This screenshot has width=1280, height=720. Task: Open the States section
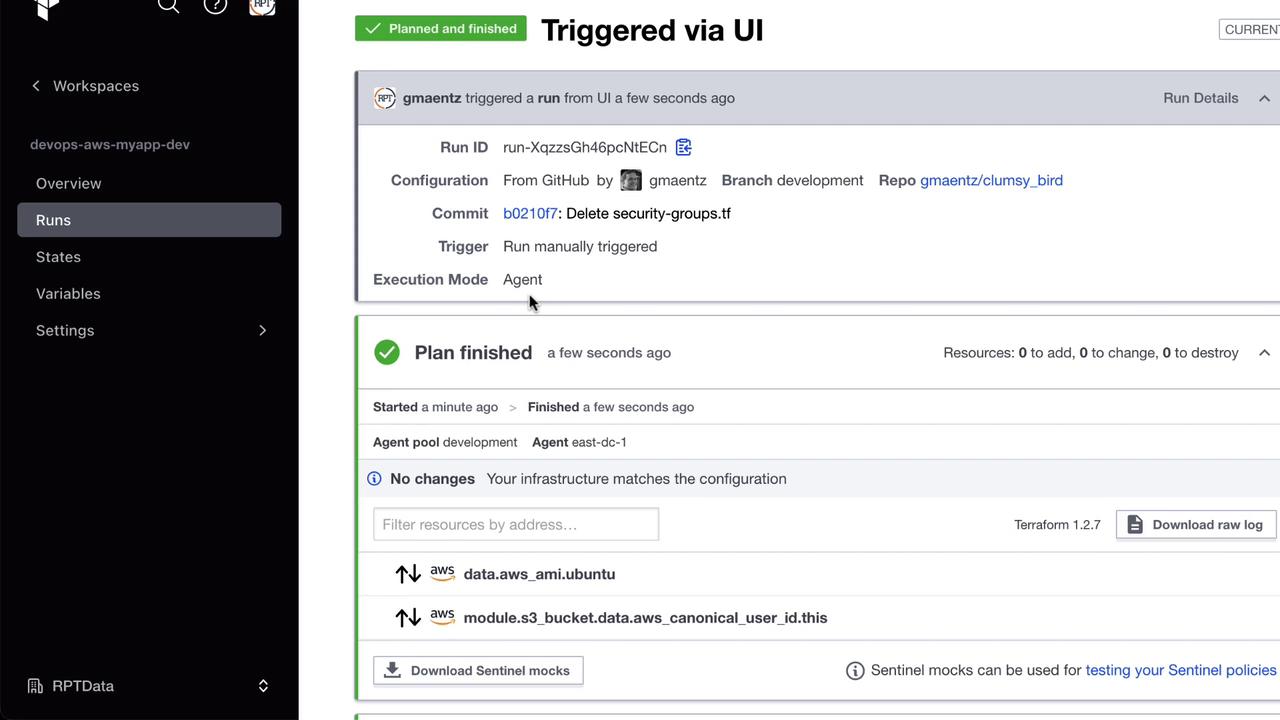(58, 257)
